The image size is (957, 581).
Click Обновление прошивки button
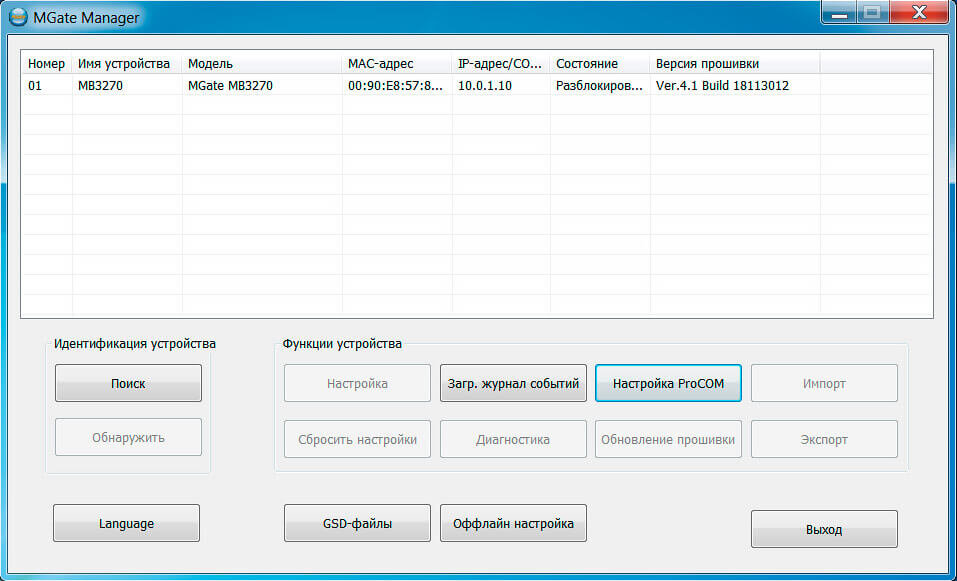click(x=668, y=439)
